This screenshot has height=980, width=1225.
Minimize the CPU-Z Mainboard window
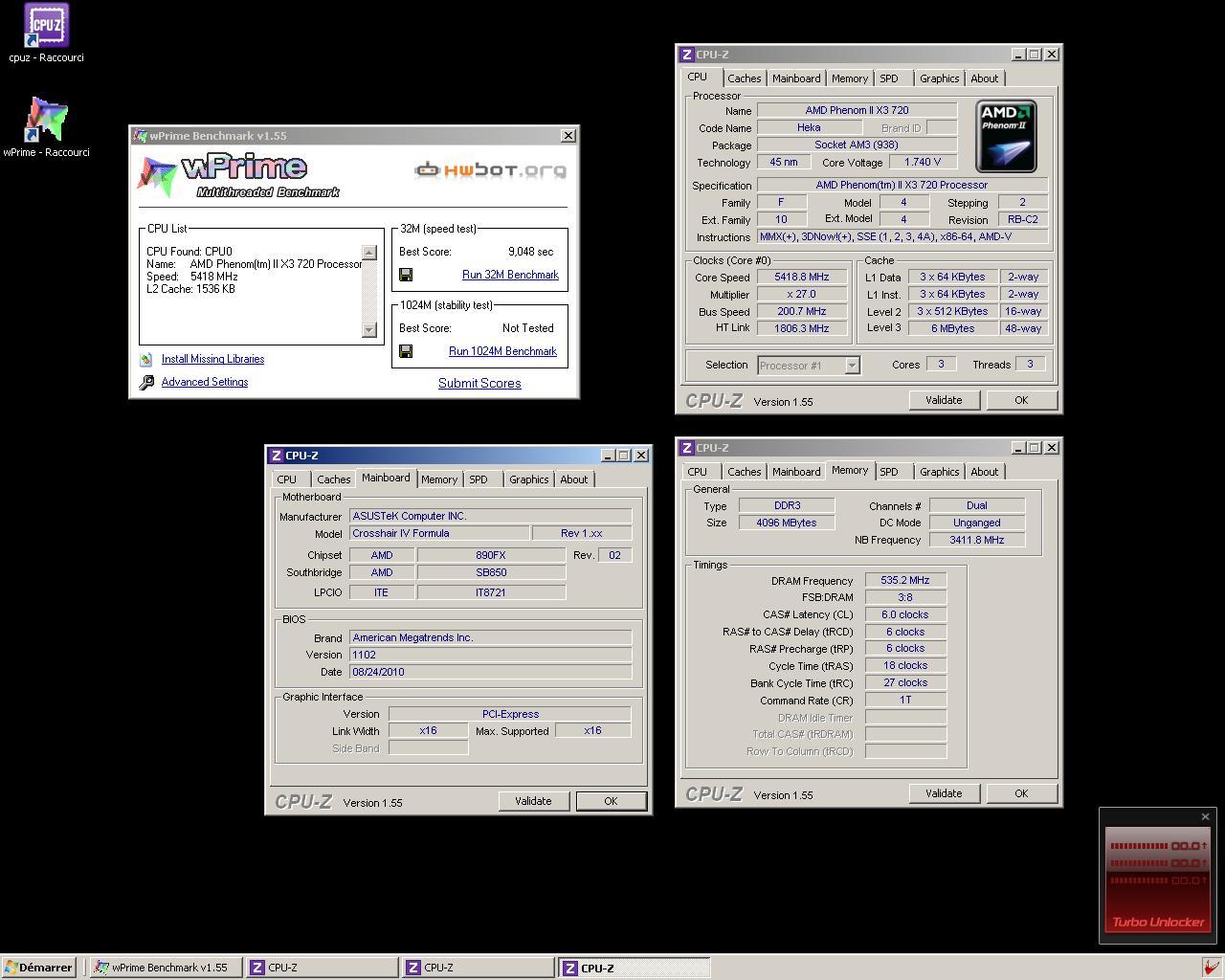point(608,456)
